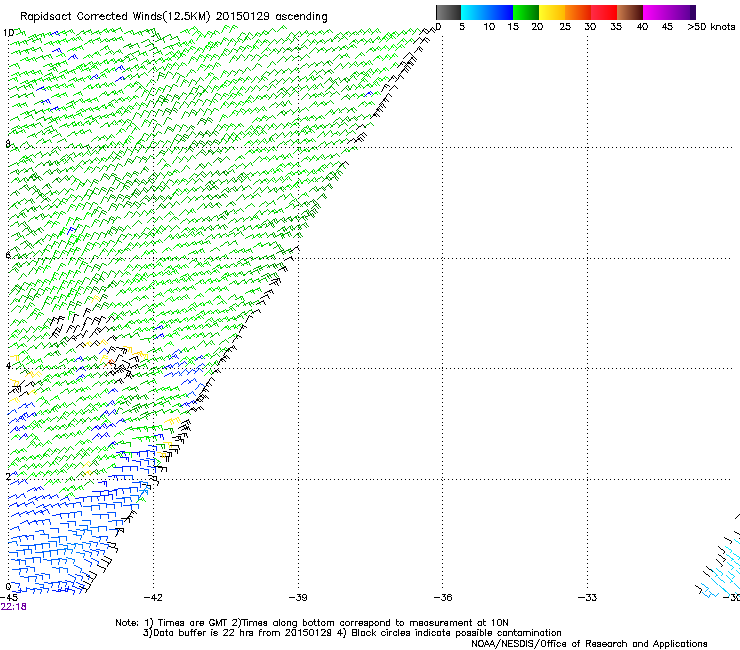The image size is (740, 650).
Task: Click the magenta 40-45 knots legend color
Action: tap(656, 12)
